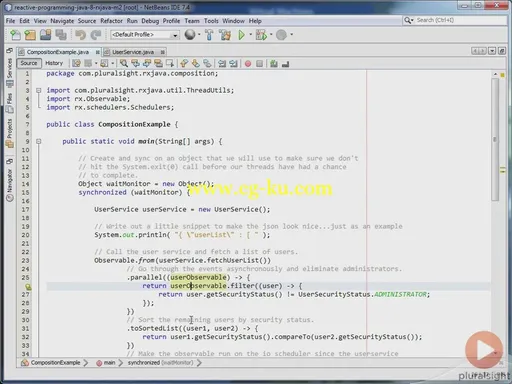Click the New Project toolbar icon

coord(30,34)
